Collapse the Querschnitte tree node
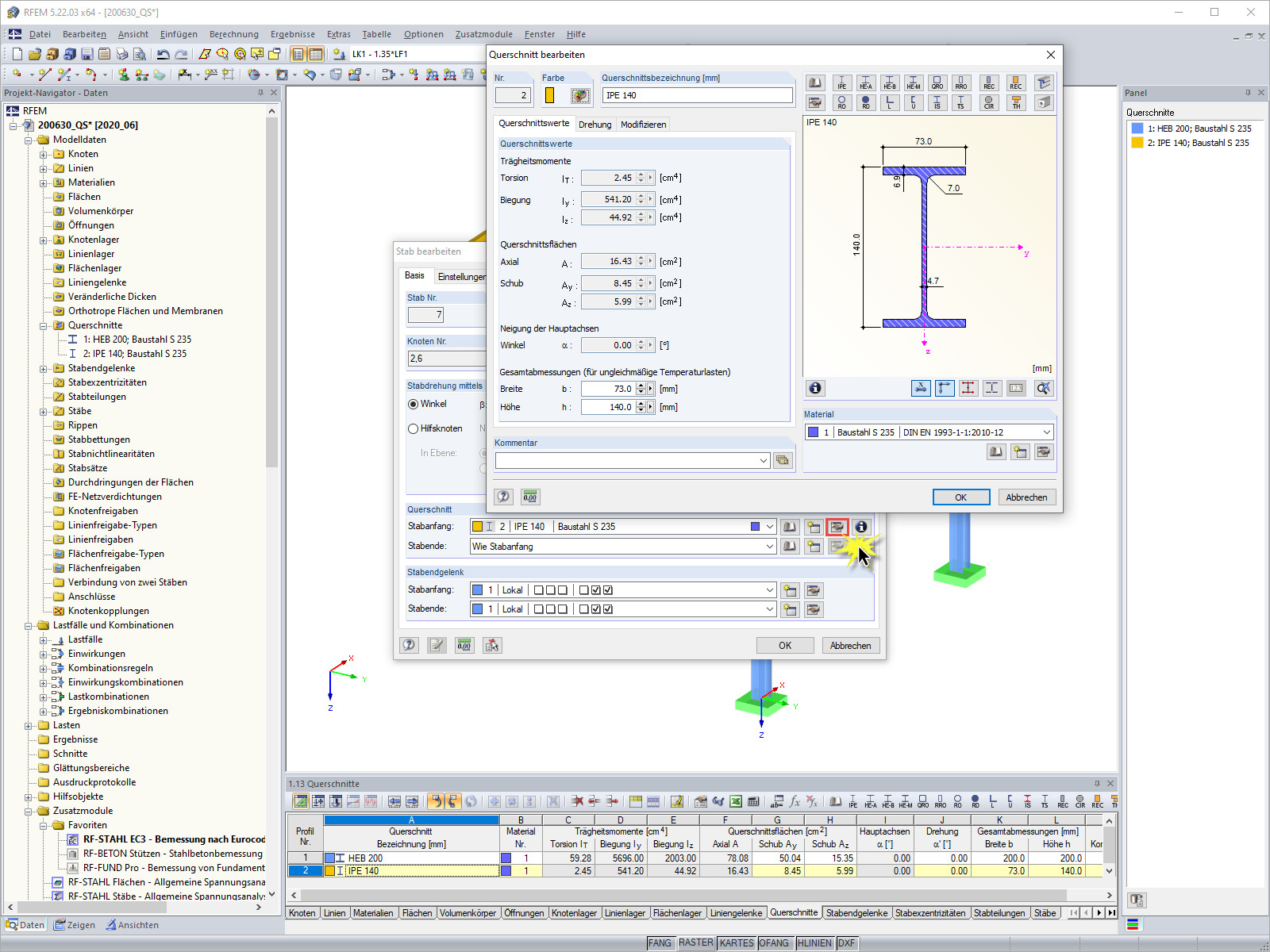Image resolution: width=1270 pixels, height=952 pixels. 44,326
